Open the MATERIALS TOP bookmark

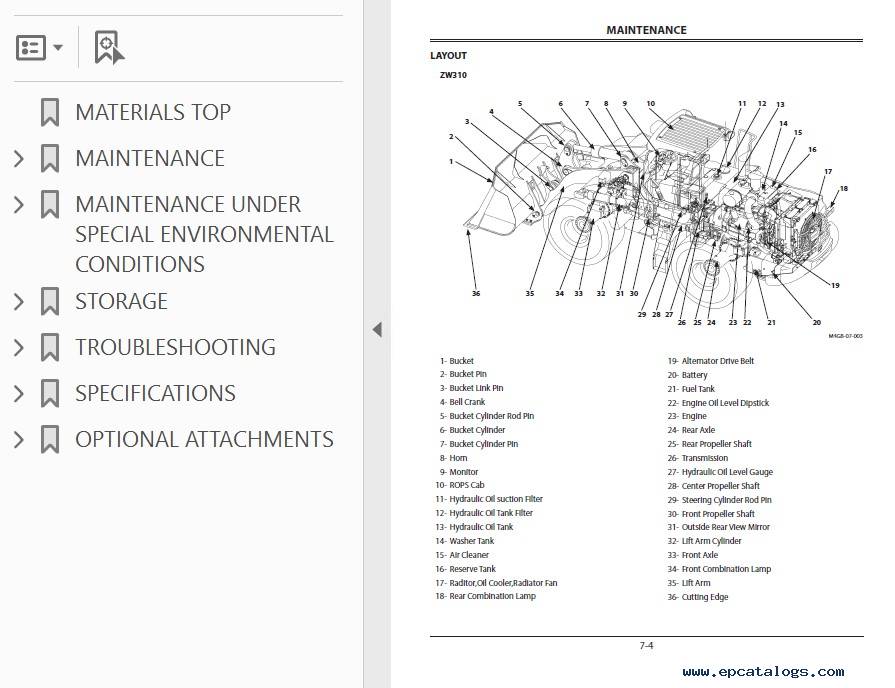153,112
